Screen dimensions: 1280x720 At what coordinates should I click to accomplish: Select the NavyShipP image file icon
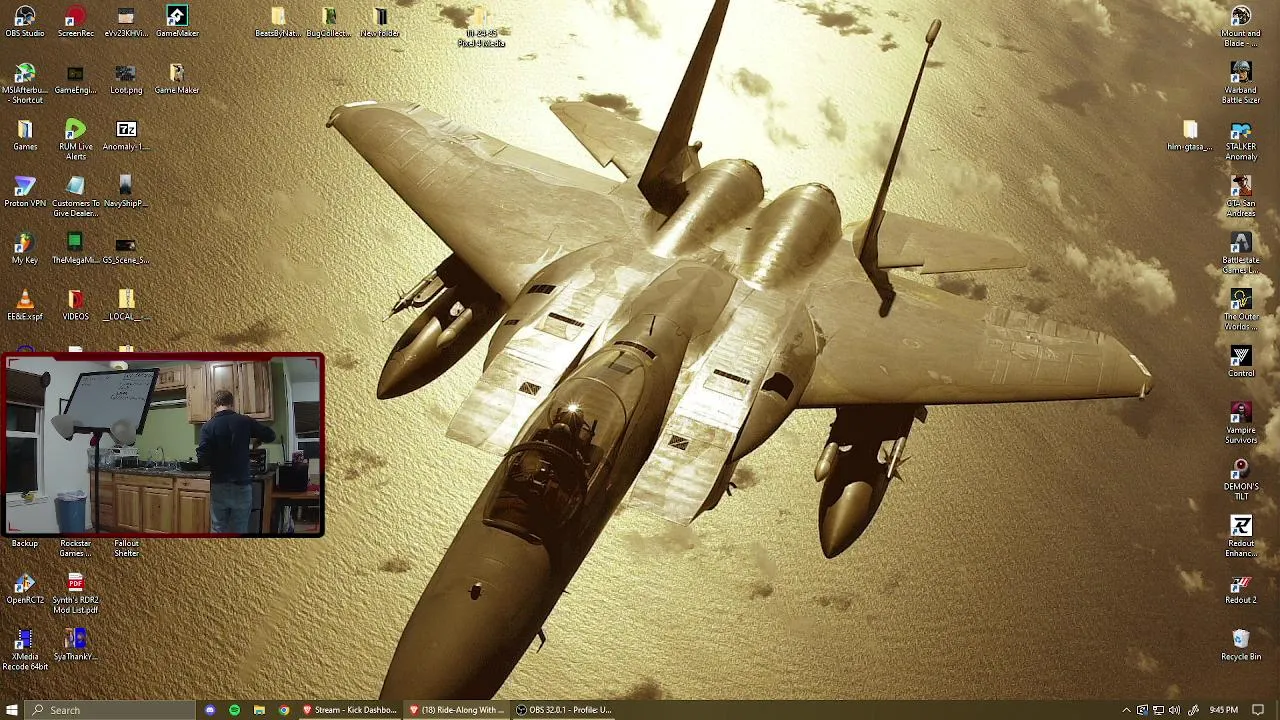pyautogui.click(x=126, y=192)
